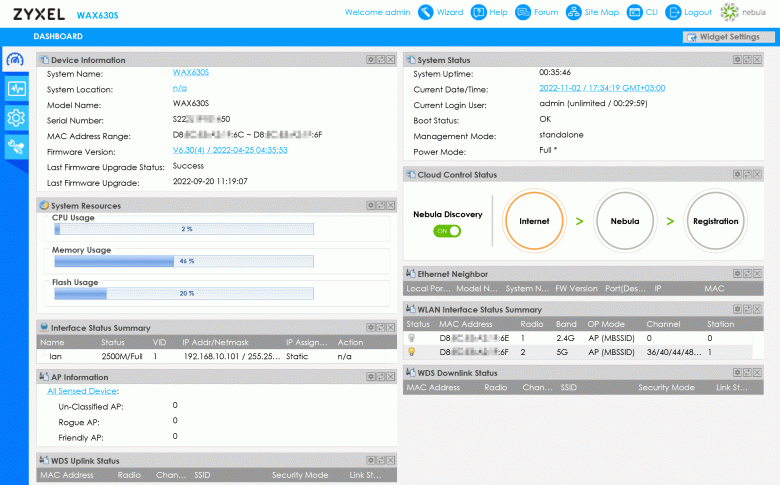
Task: Click the 36/40/44/48 channel cell
Action: coord(674,352)
